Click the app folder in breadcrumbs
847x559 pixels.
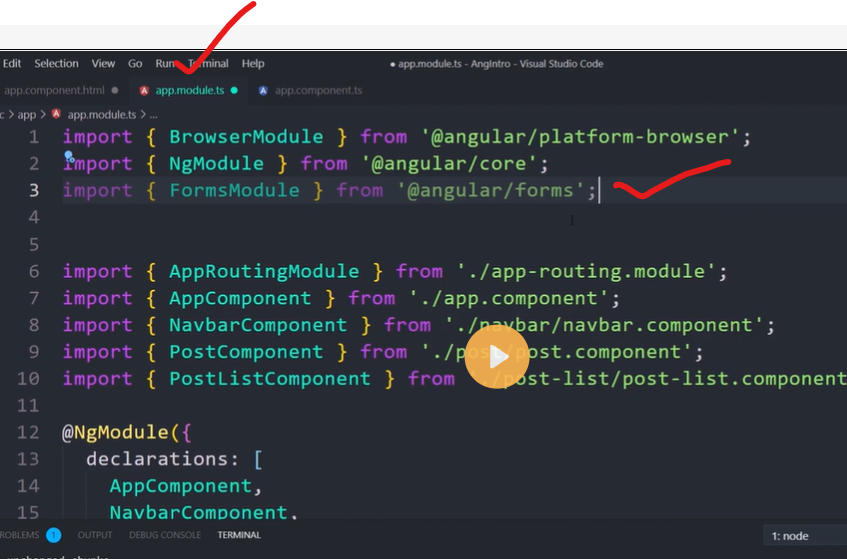tap(26, 114)
